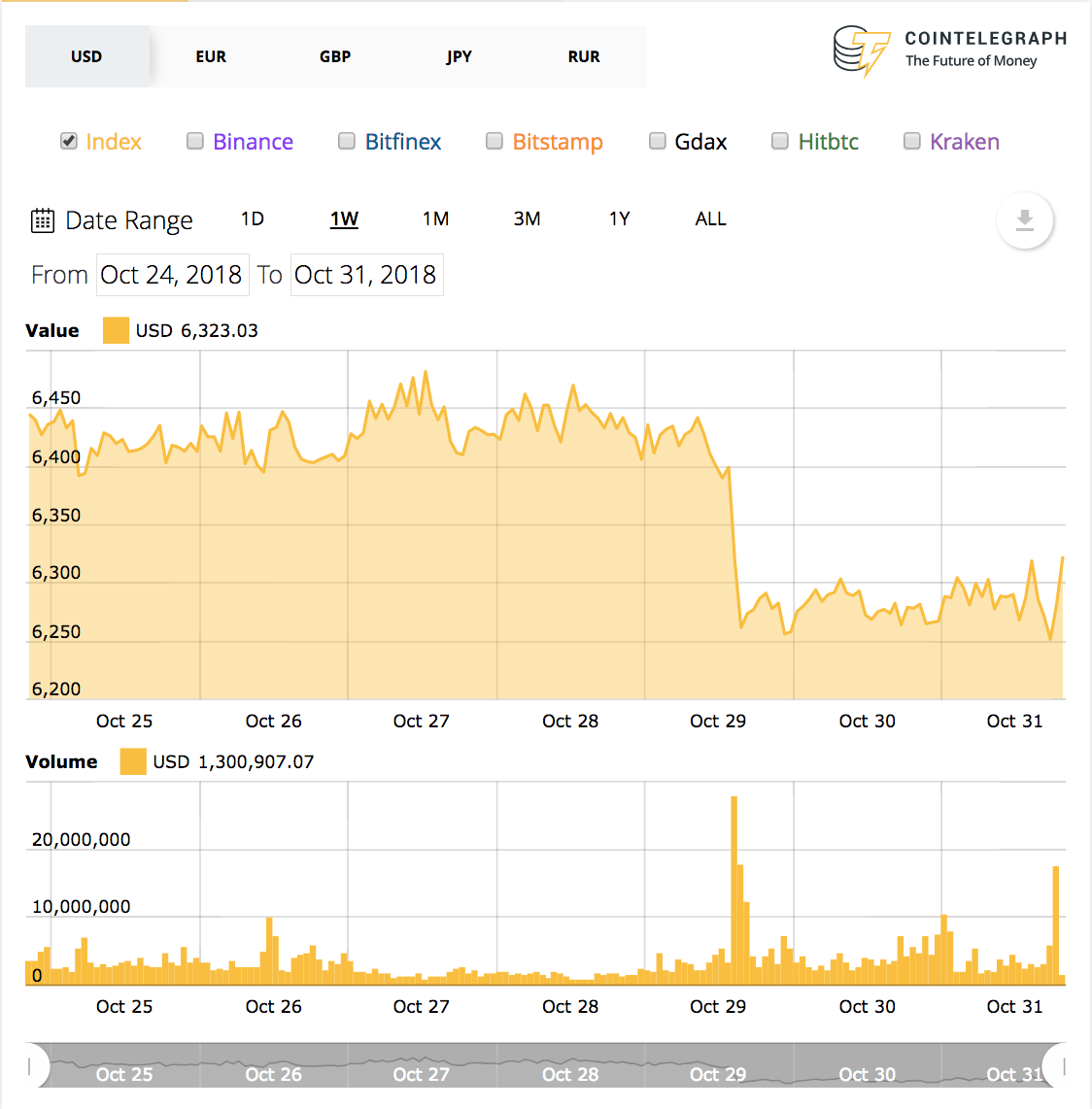
Task: Set date range to ALL
Action: coord(710,219)
